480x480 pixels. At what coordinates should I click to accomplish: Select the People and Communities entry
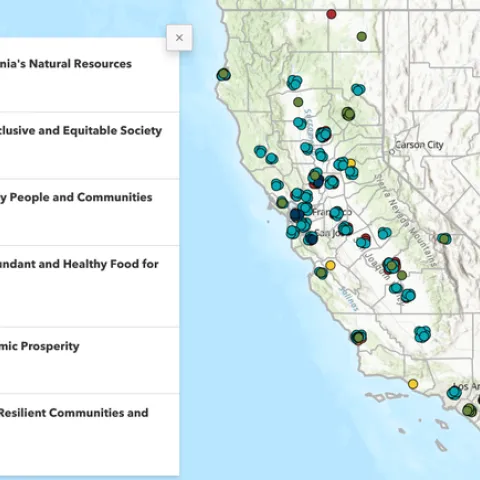point(89,212)
